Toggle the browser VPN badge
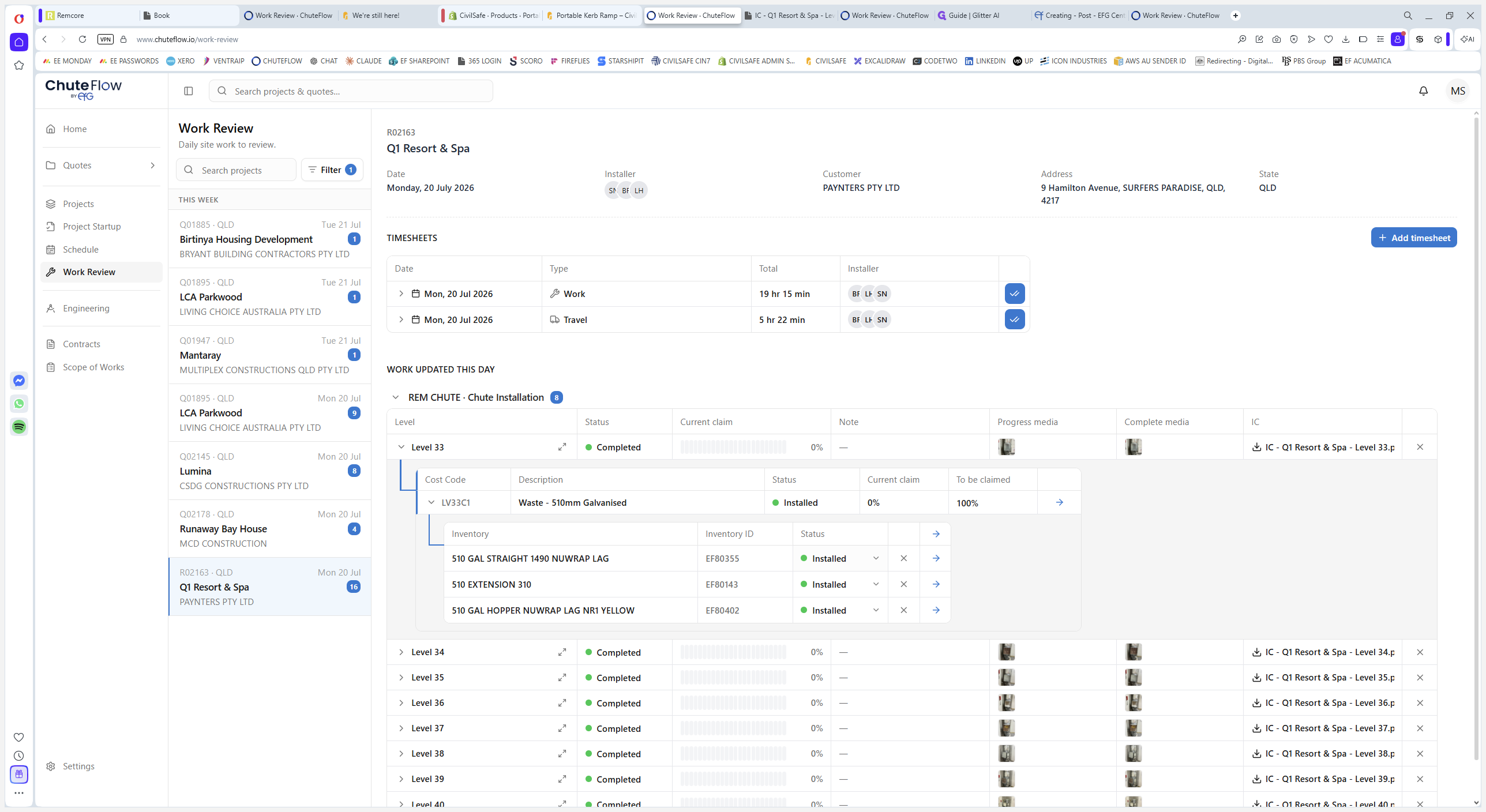This screenshot has height=812, width=1486. pyautogui.click(x=106, y=39)
